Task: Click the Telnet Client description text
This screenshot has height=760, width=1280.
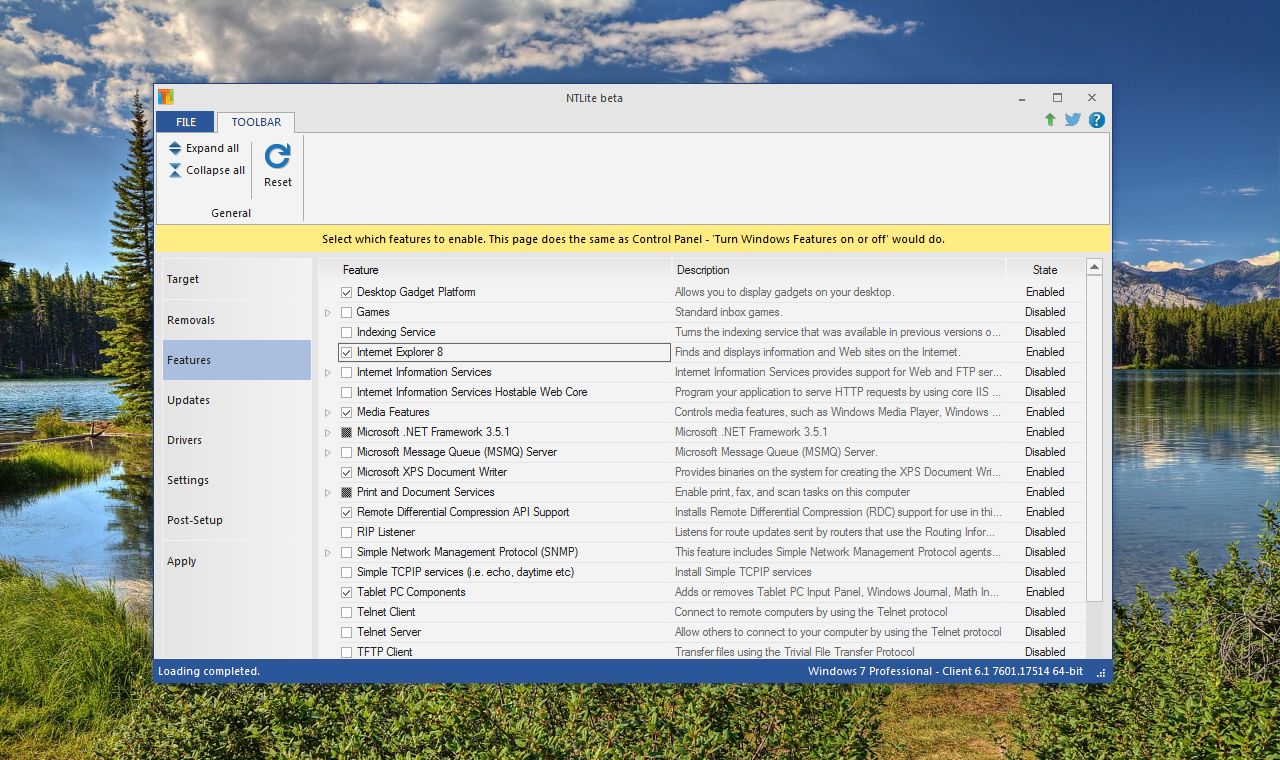Action: point(811,612)
